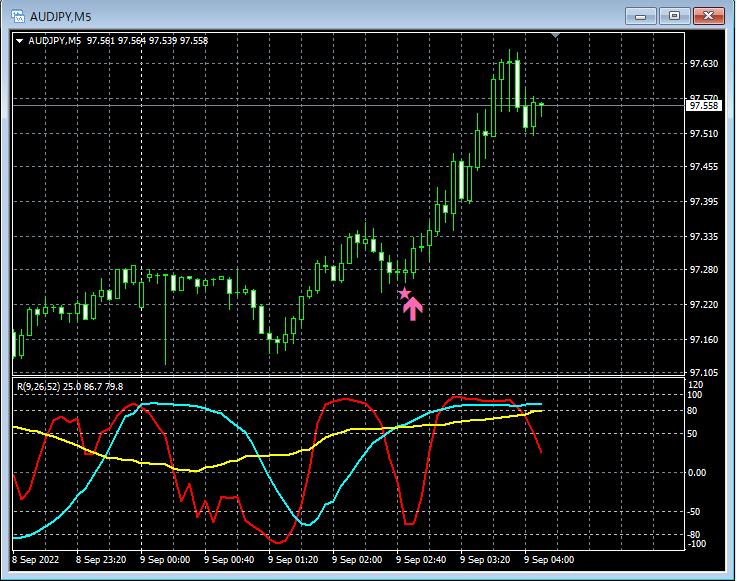Click the 97.395 price scale label
The height and width of the screenshot is (581, 737).
pyautogui.click(x=704, y=202)
